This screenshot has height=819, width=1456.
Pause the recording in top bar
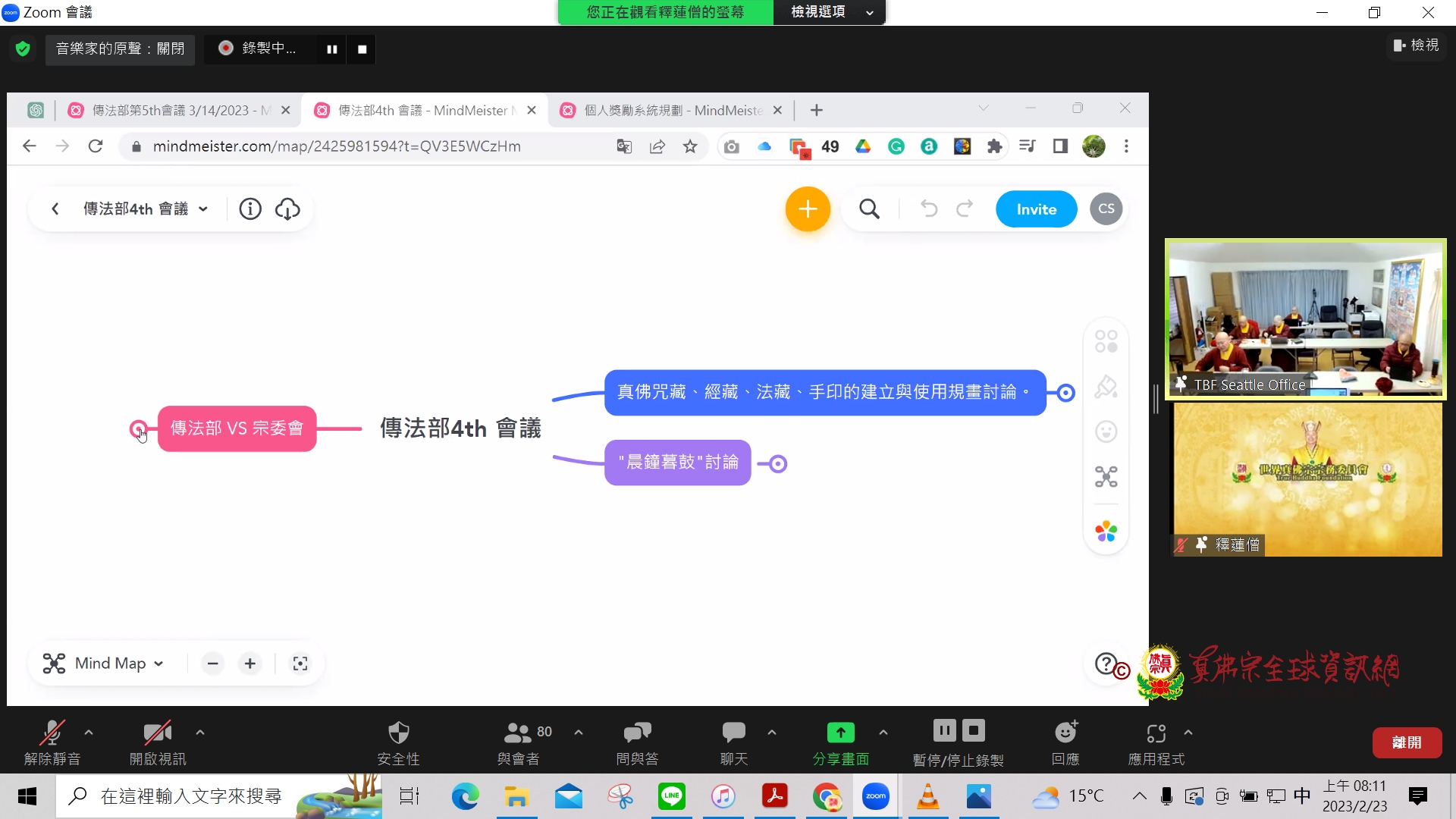click(332, 49)
